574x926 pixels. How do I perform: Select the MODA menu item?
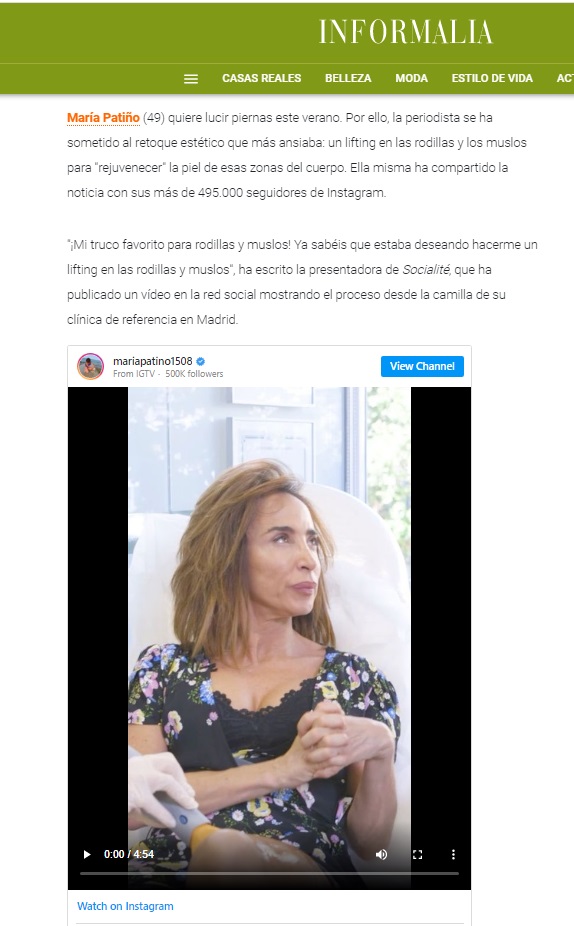pyautogui.click(x=412, y=79)
